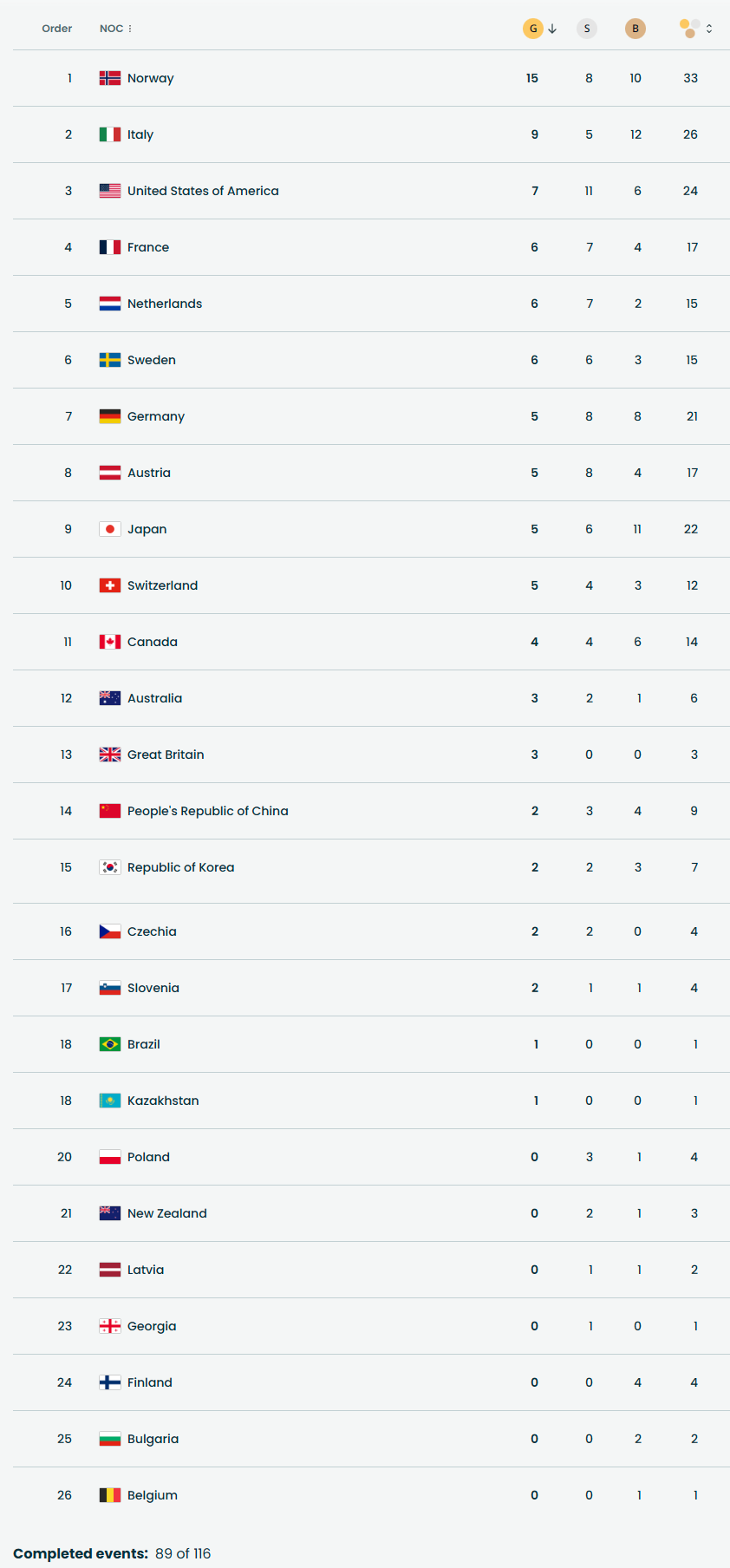Image resolution: width=730 pixels, height=1568 pixels.
Task: Click the Canada flag icon
Action: click(x=110, y=642)
